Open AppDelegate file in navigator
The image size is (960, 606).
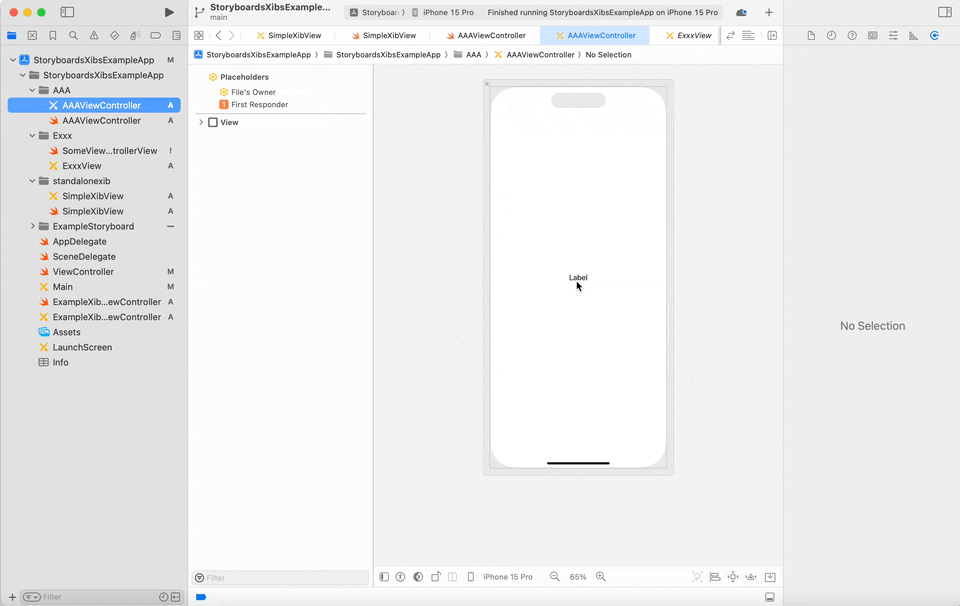(x=79, y=241)
